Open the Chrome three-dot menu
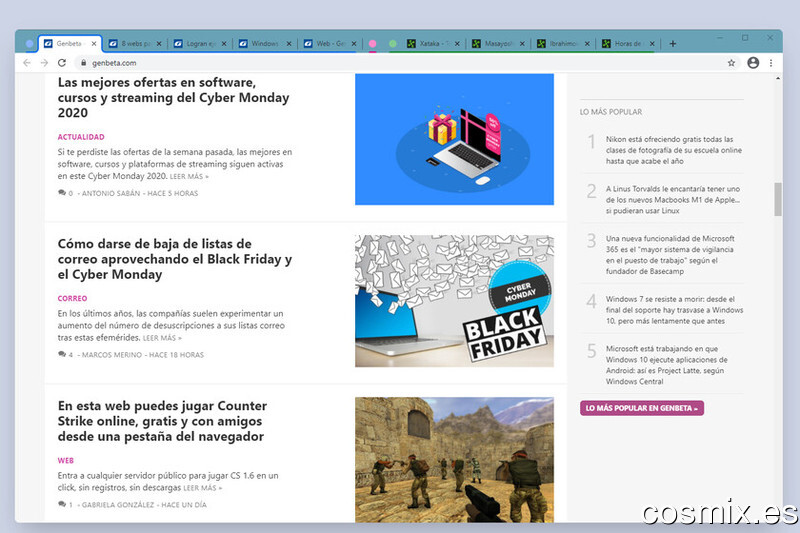This screenshot has width=800, height=533. pyautogui.click(x=771, y=63)
